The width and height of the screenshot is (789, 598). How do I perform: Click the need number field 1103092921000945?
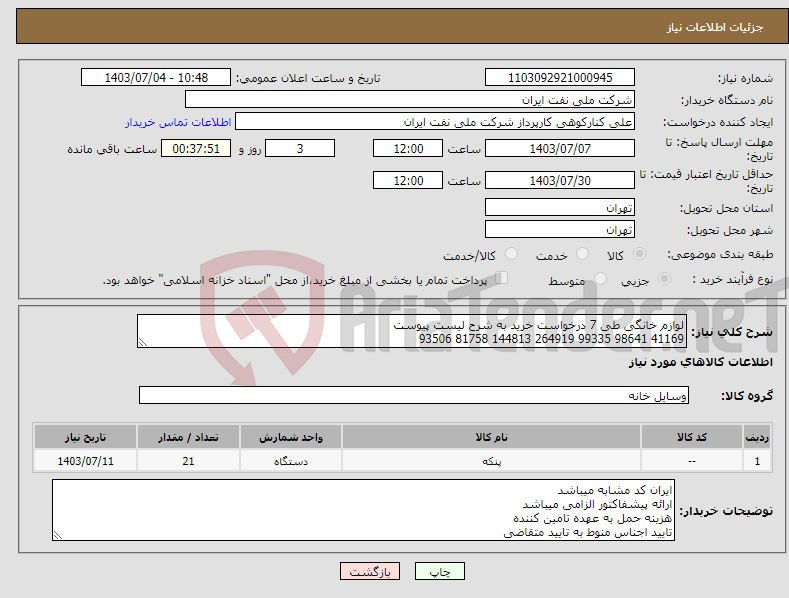pos(560,78)
